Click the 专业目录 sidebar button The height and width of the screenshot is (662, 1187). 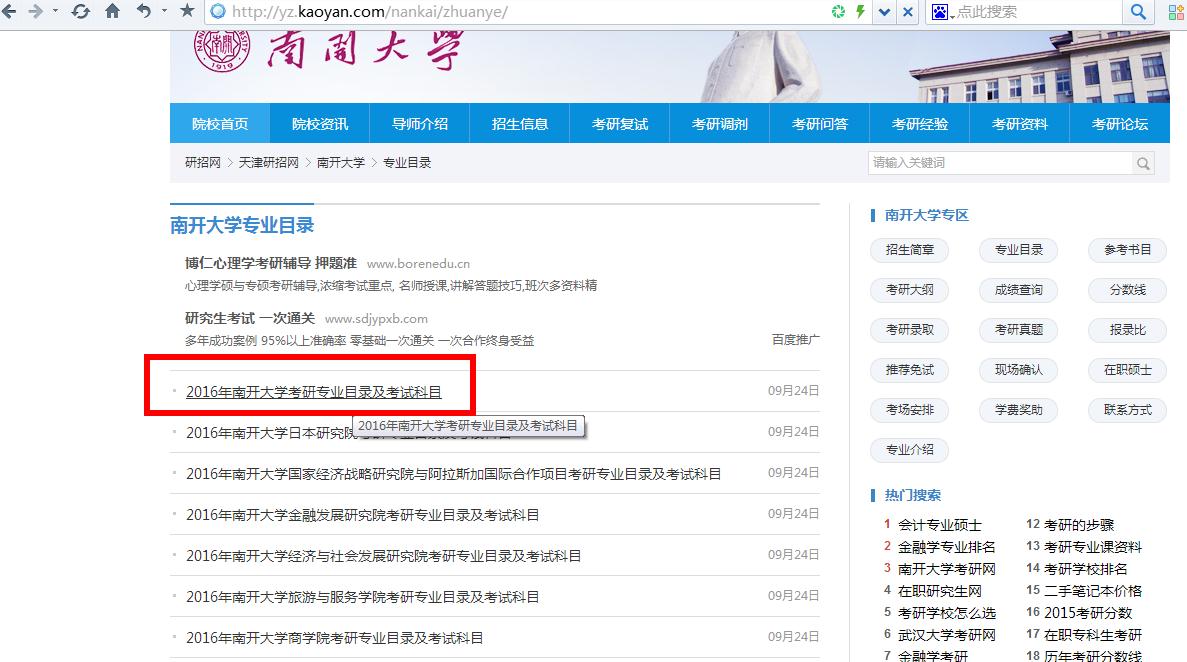coord(1018,250)
